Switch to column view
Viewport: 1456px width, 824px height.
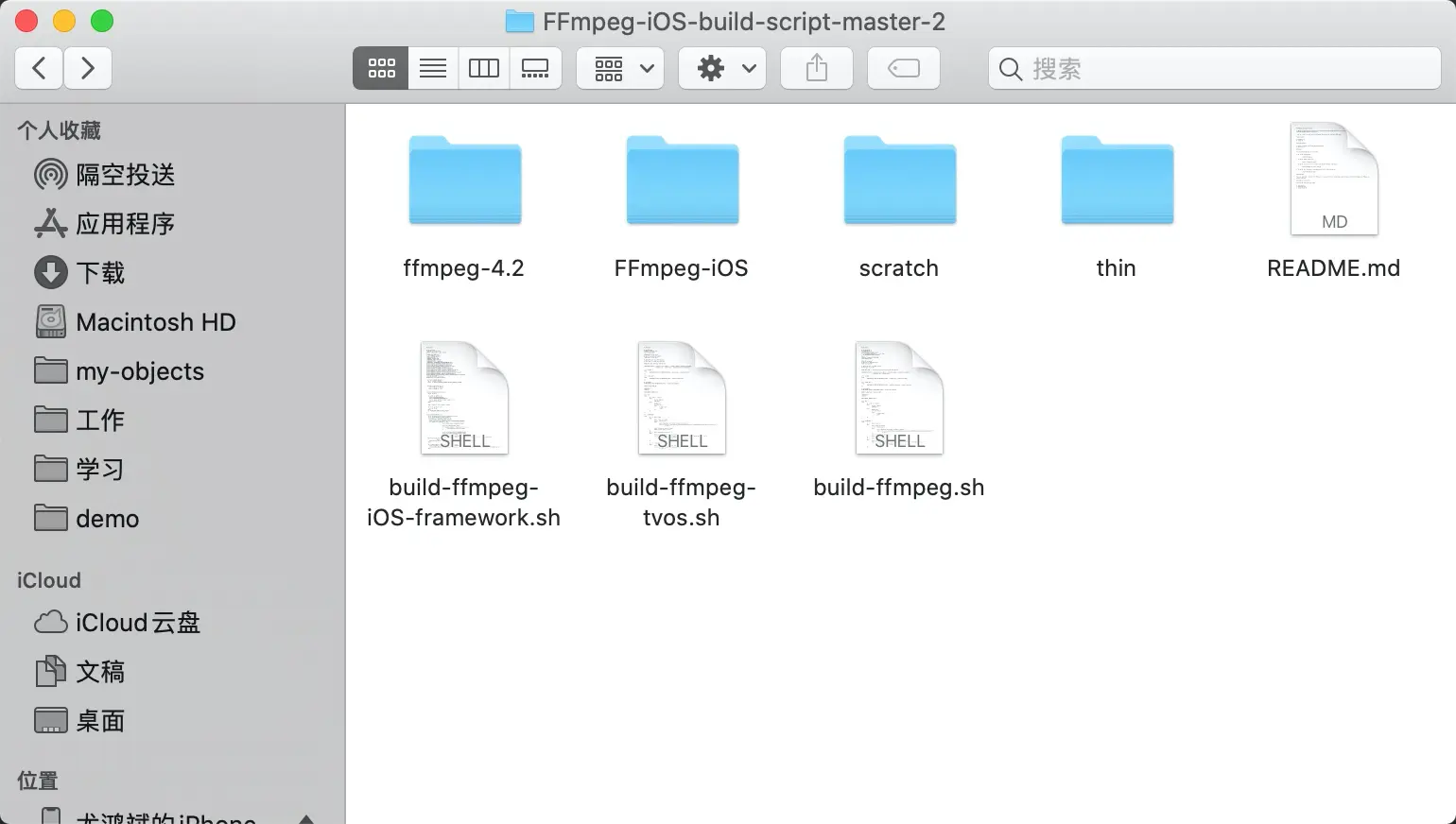[484, 68]
